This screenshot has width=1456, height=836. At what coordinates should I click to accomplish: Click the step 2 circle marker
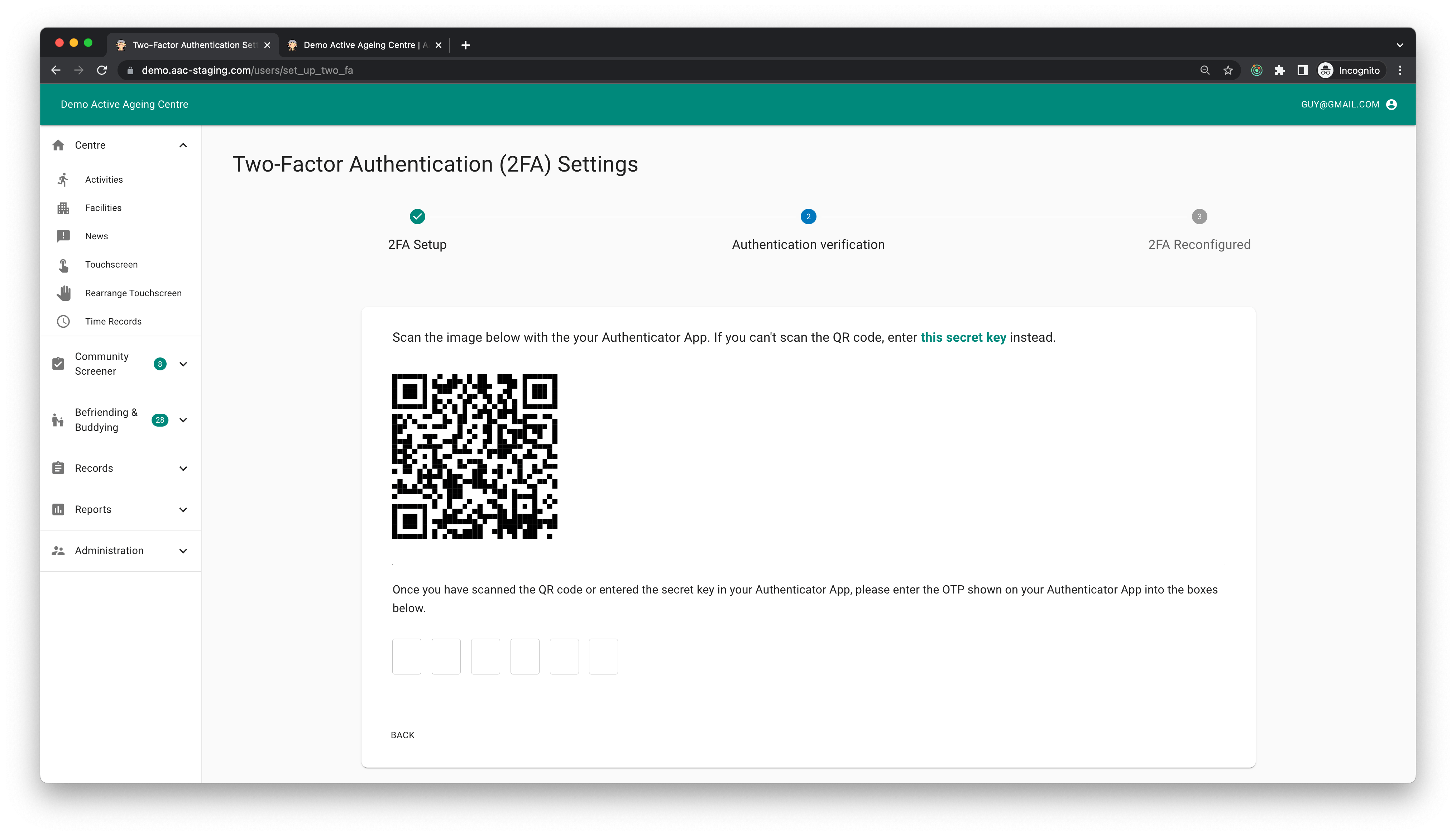(808, 216)
